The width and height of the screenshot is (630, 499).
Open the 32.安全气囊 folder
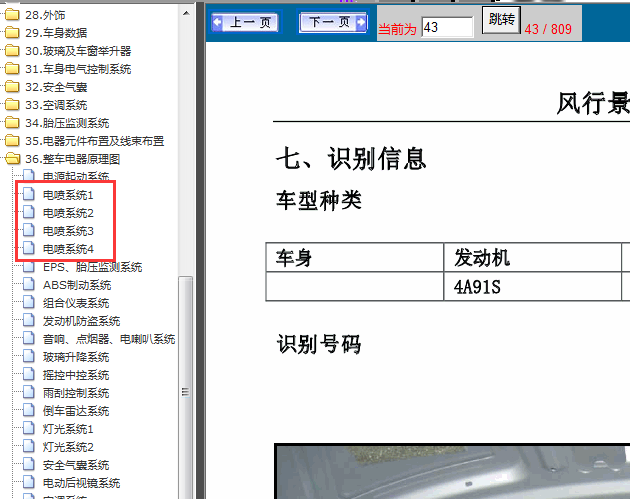[x=56, y=87]
